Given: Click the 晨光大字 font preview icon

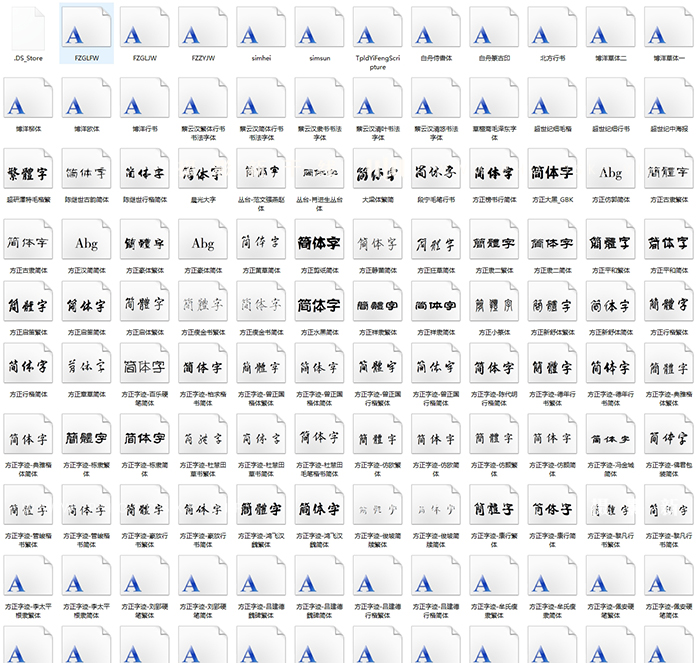Looking at the screenshot, I should (203, 169).
